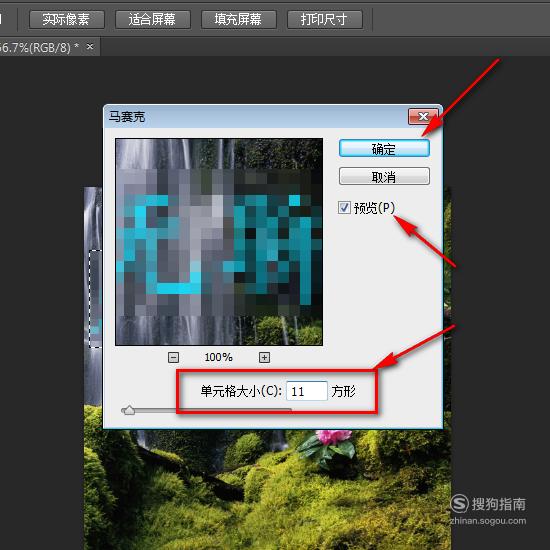The height and width of the screenshot is (550, 550).
Task: Click the 打印尺寸 button
Action: (324, 19)
